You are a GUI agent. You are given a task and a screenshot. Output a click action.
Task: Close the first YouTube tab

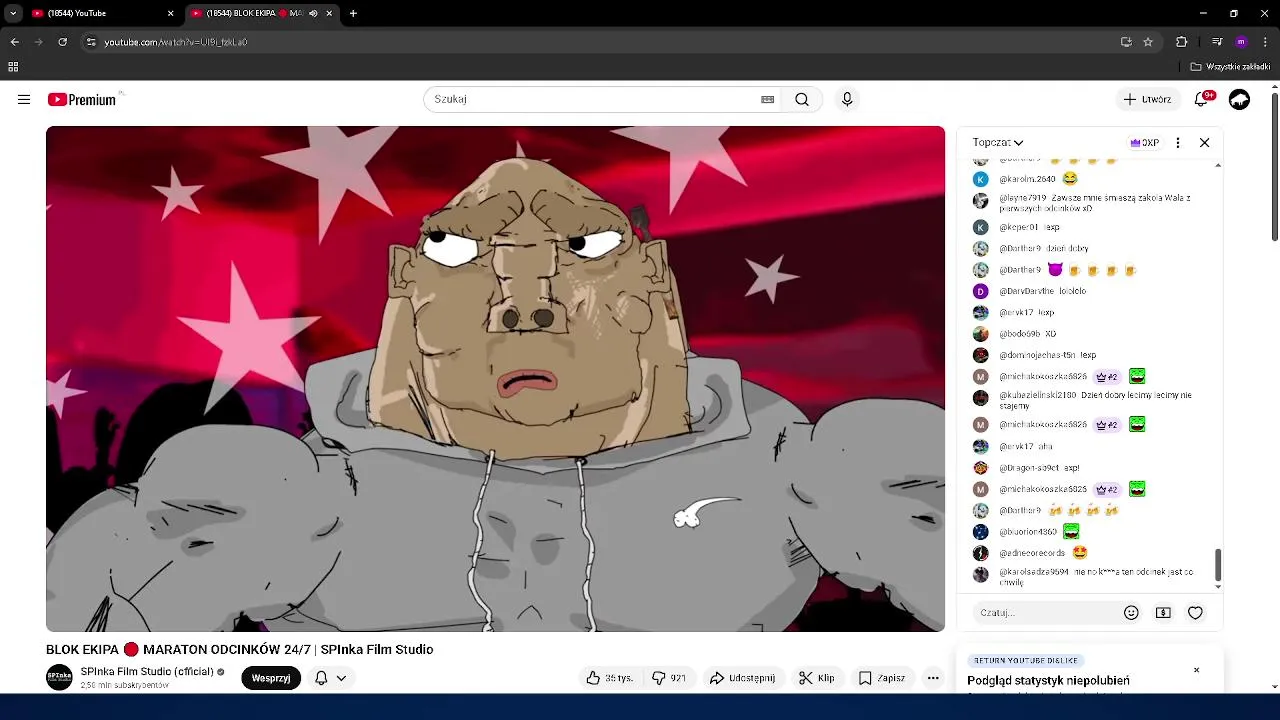pos(170,13)
